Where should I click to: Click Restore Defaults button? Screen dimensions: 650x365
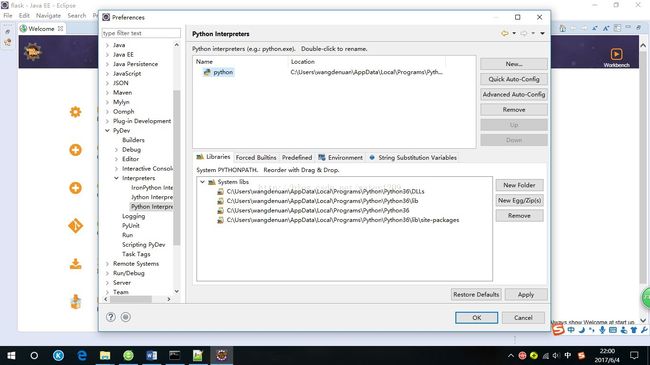[476, 294]
